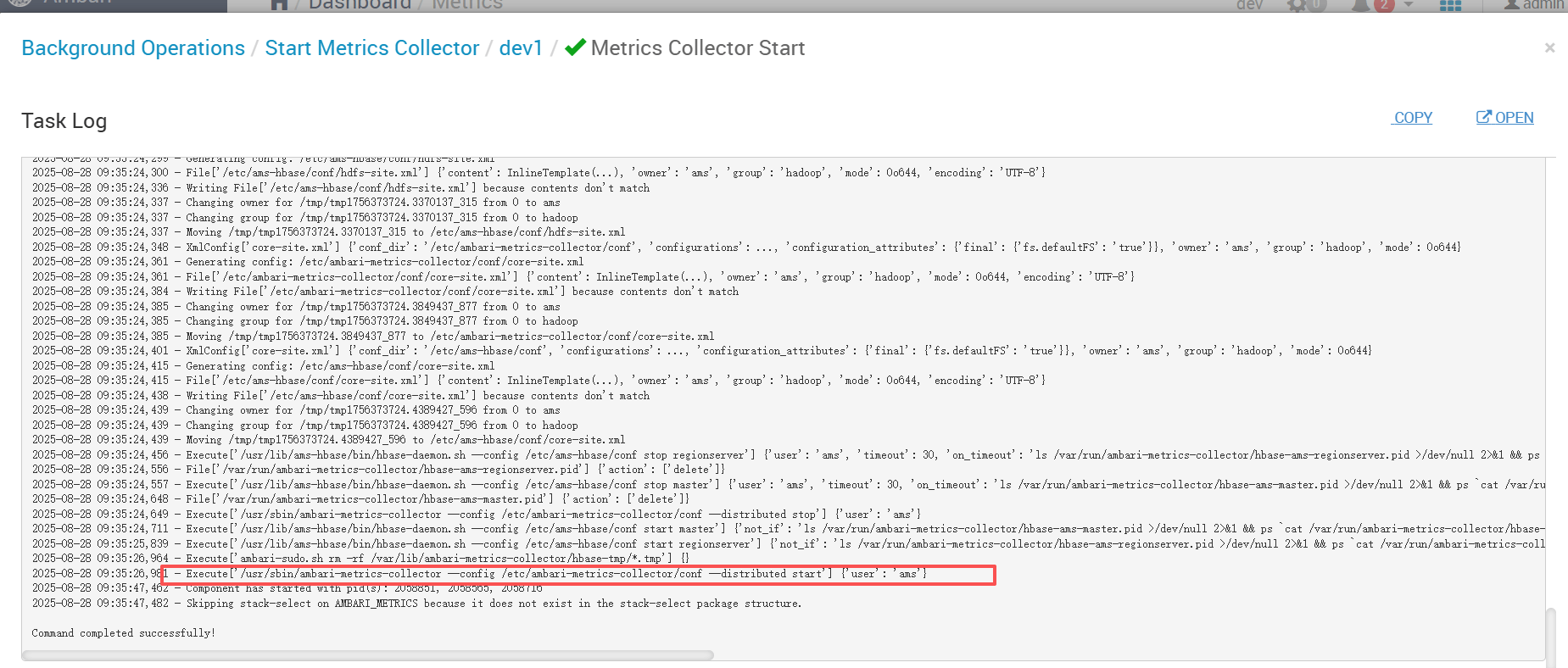Click the XmlConfig line at 09:35:24,348
Screen dimensions: 1568x668
click(746, 248)
